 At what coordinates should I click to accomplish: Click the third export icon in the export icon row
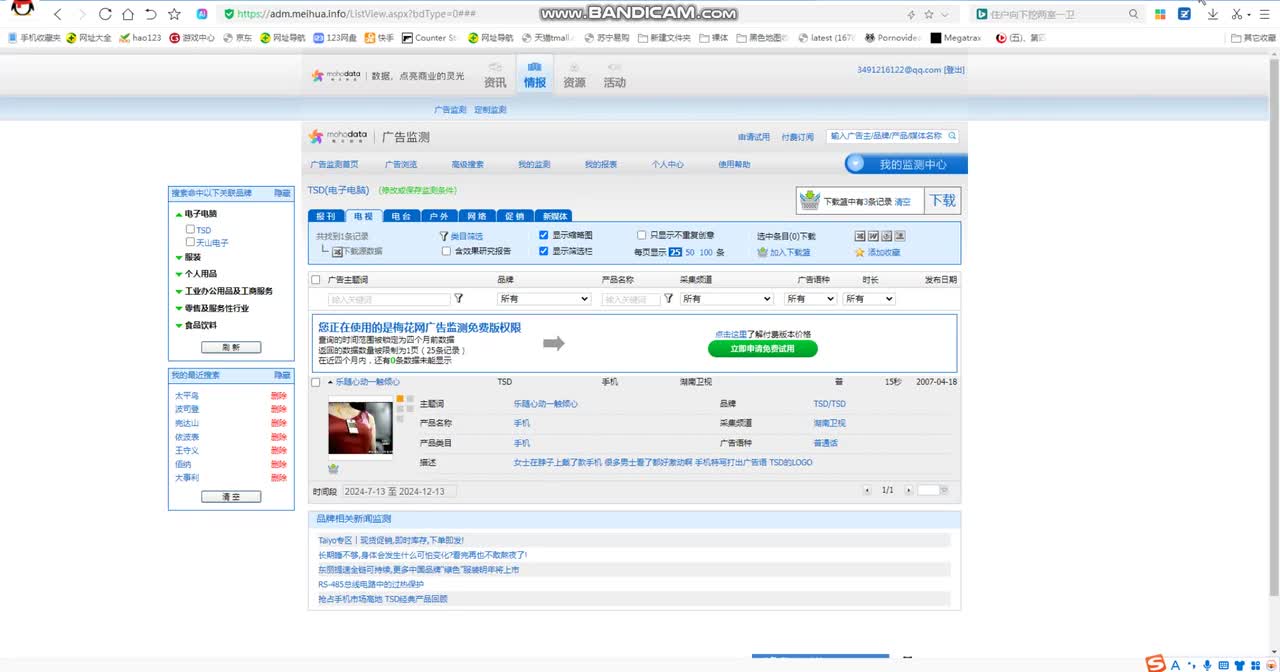click(x=886, y=236)
